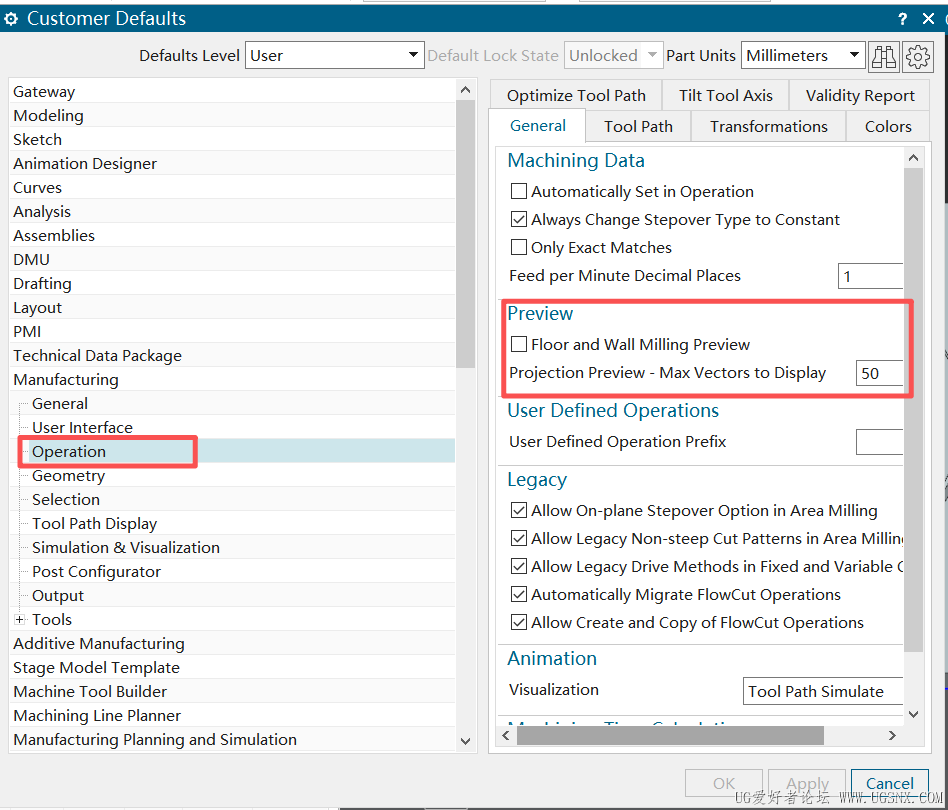Expand the Tools tree node
This screenshot has width=948, height=810.
pos(20,620)
